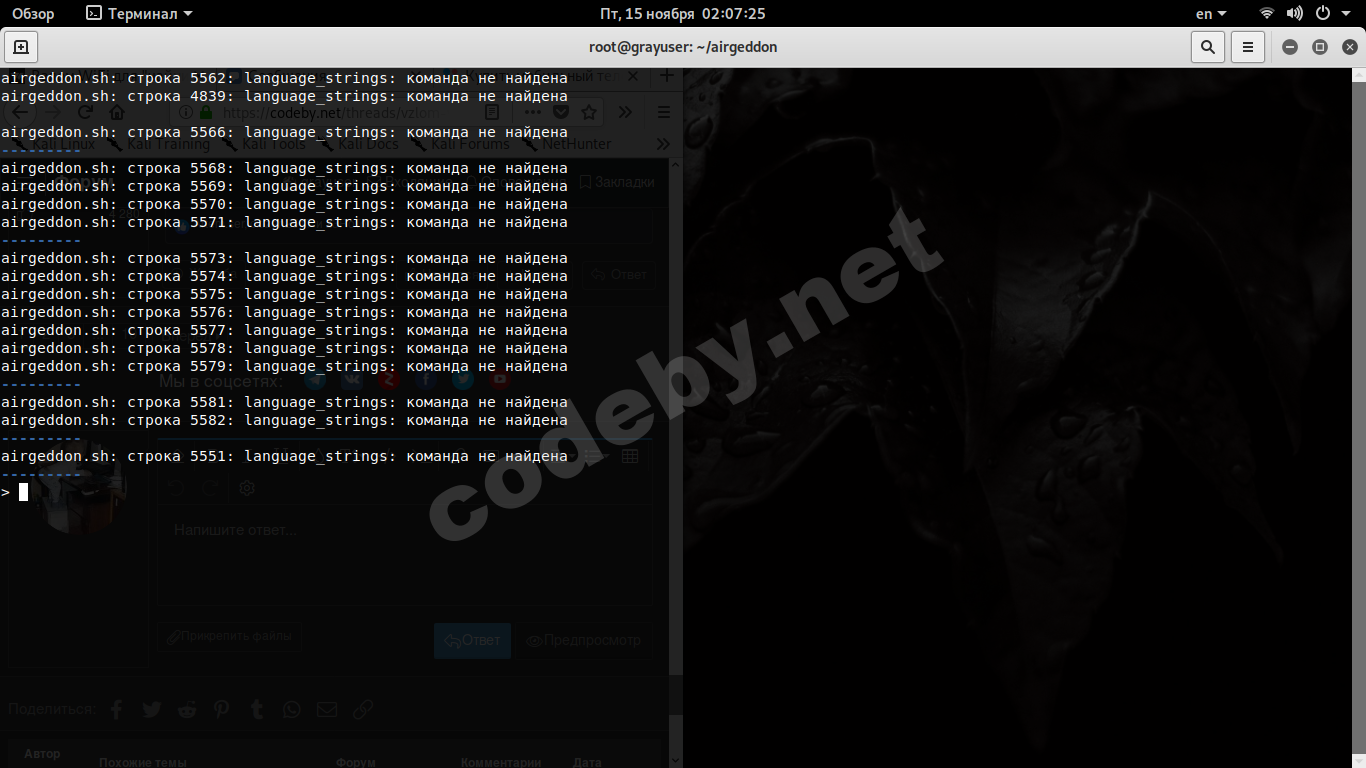Click the error line with строка 5581
Viewport: 1366px width, 768px height.
click(x=284, y=402)
